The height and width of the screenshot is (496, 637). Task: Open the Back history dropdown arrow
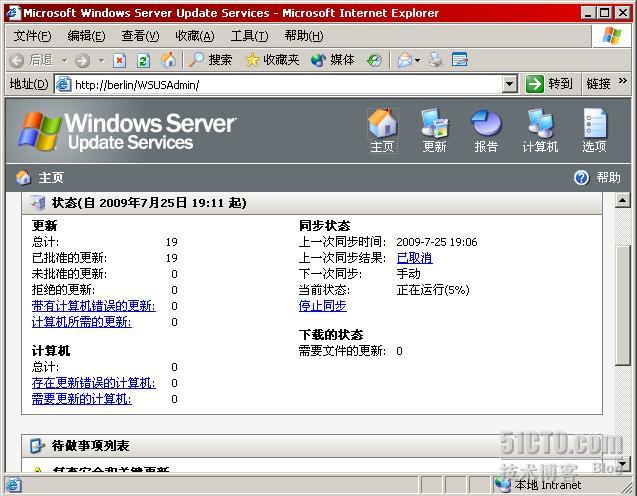(x=64, y=61)
